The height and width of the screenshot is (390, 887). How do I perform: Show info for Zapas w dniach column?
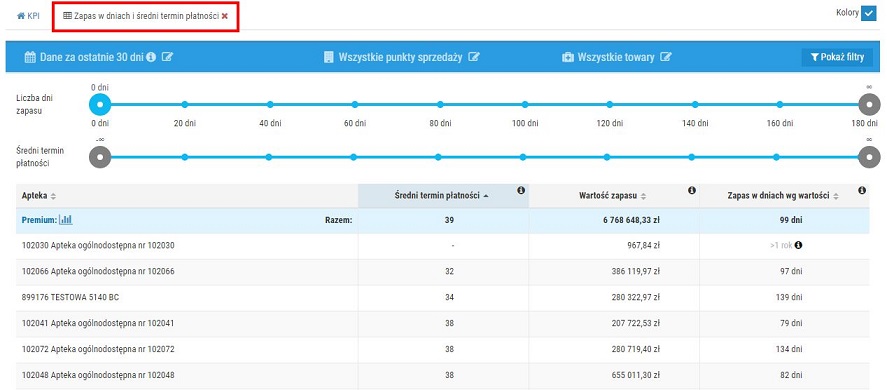click(x=862, y=191)
